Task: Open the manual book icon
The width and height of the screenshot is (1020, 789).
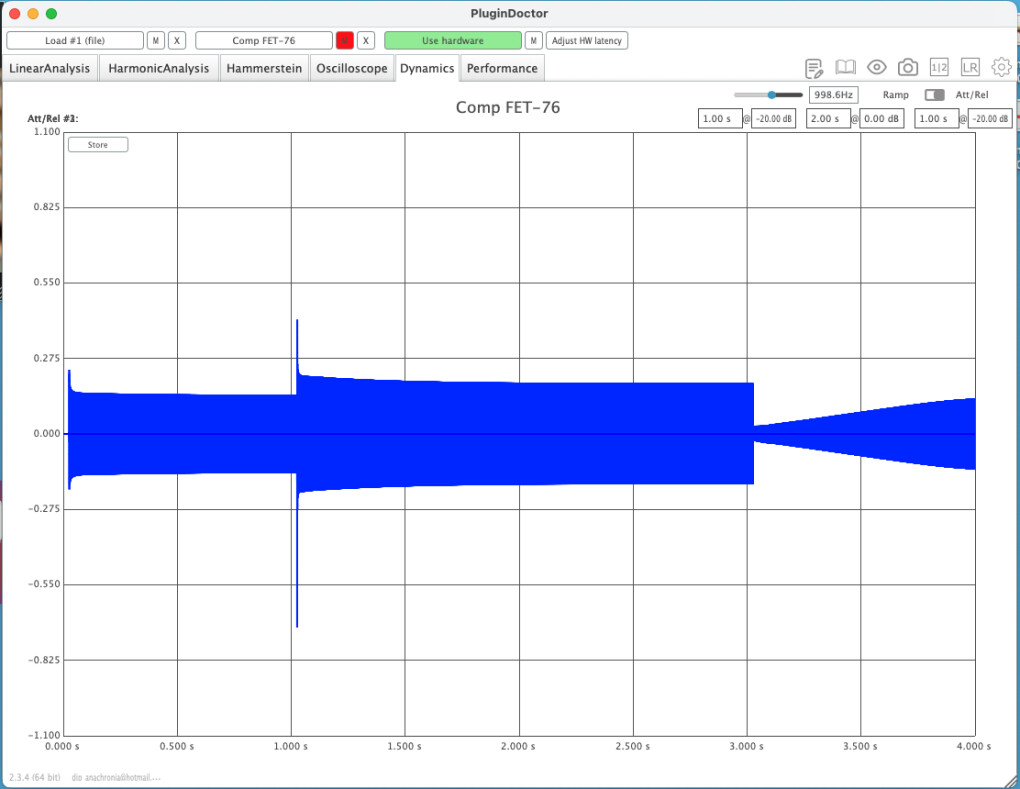Action: point(845,67)
